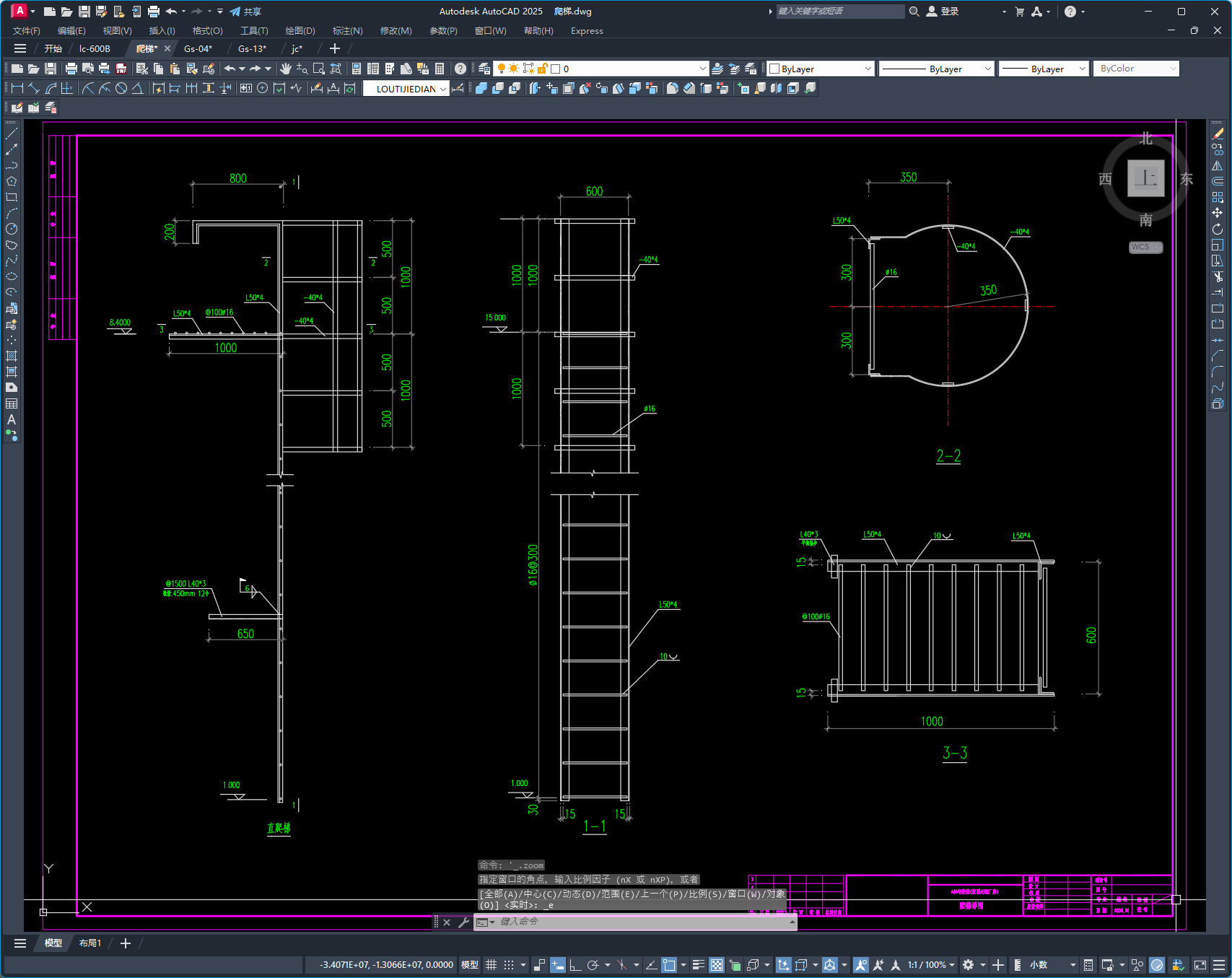Open the 标注(N) menu
This screenshot has height=978, width=1232.
pos(347,31)
